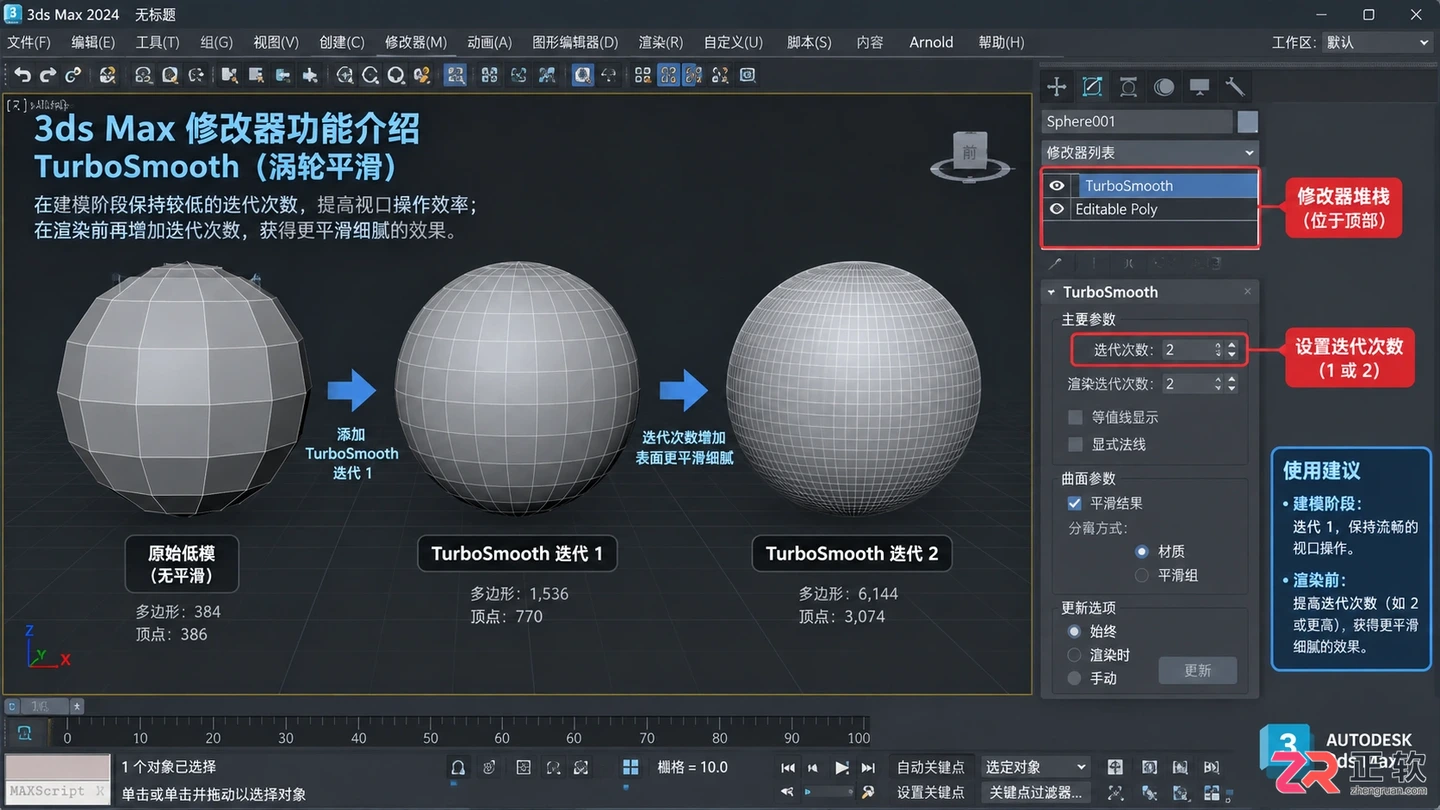Toggle TurboSmooth modifier visibility eye
This screenshot has width=1440, height=810.
(1057, 185)
